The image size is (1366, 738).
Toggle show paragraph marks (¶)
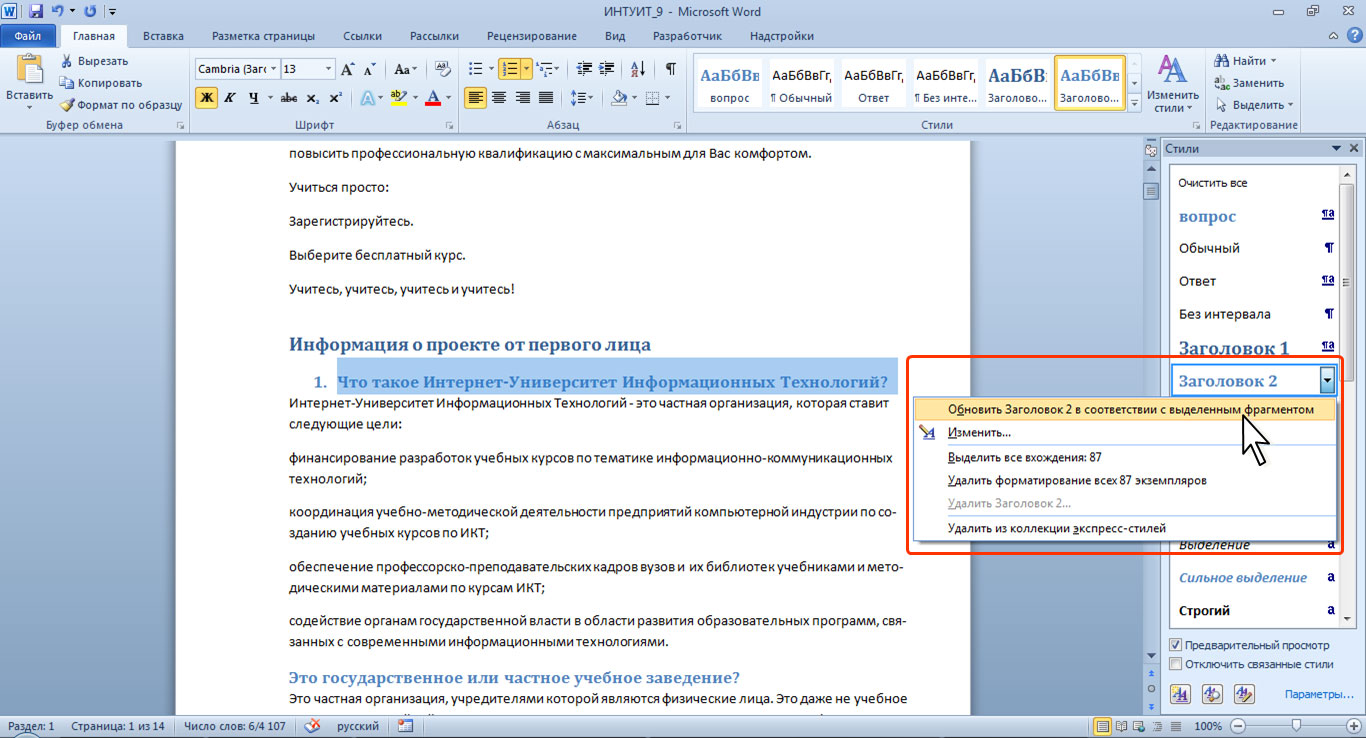[670, 69]
